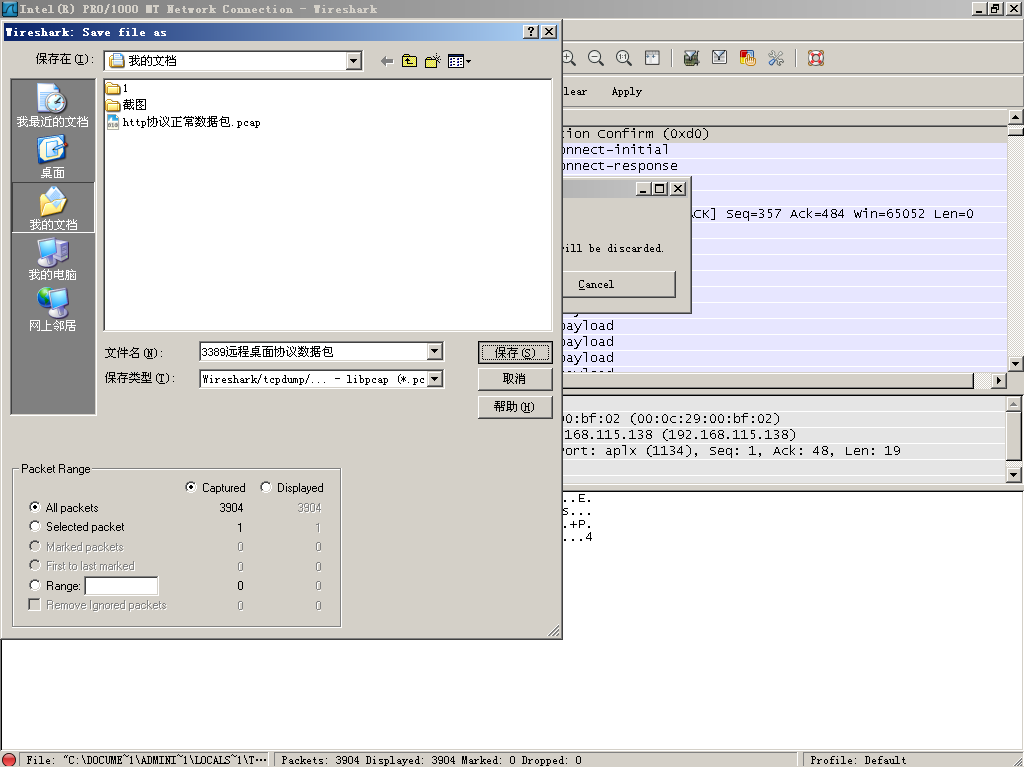Image resolution: width=1024 pixels, height=768 pixels.
Task: Click packet list horizontal scroll right arrow
Action: tap(999, 380)
